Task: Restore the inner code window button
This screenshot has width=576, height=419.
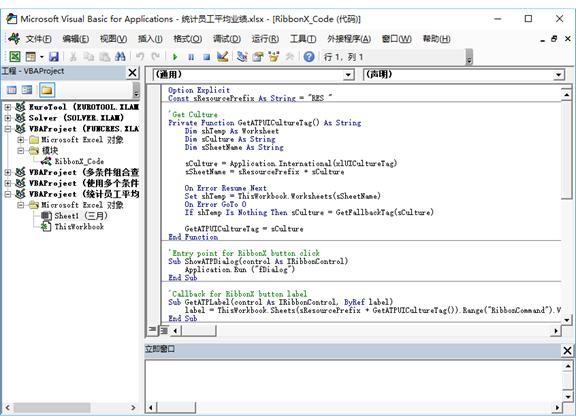Action: (x=554, y=39)
